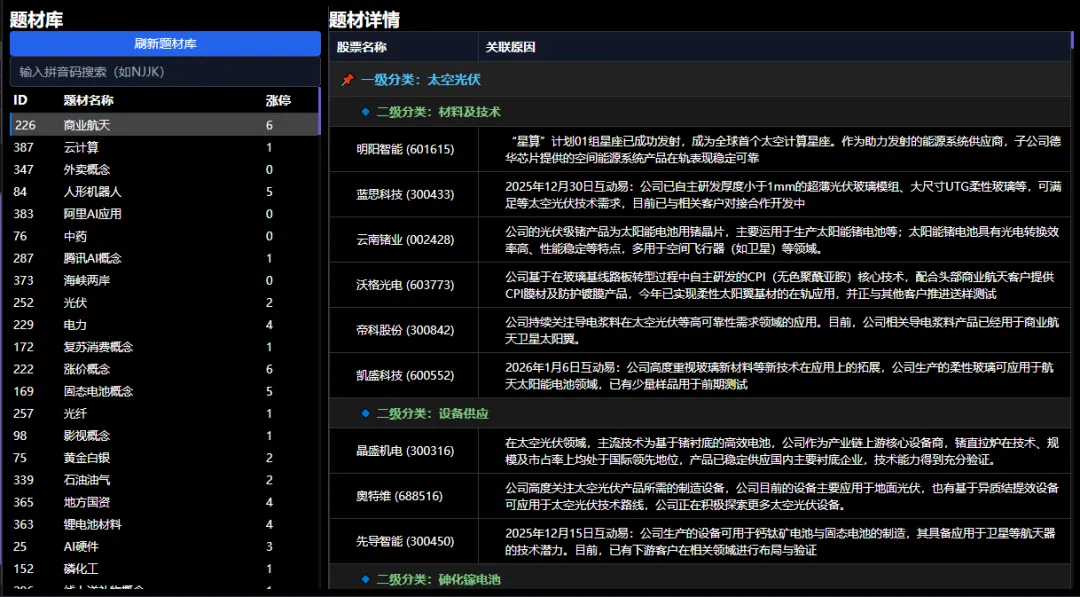This screenshot has height=597, width=1080.
Task: Select the 黄金白银 theme row
Action: pyautogui.click(x=165, y=458)
